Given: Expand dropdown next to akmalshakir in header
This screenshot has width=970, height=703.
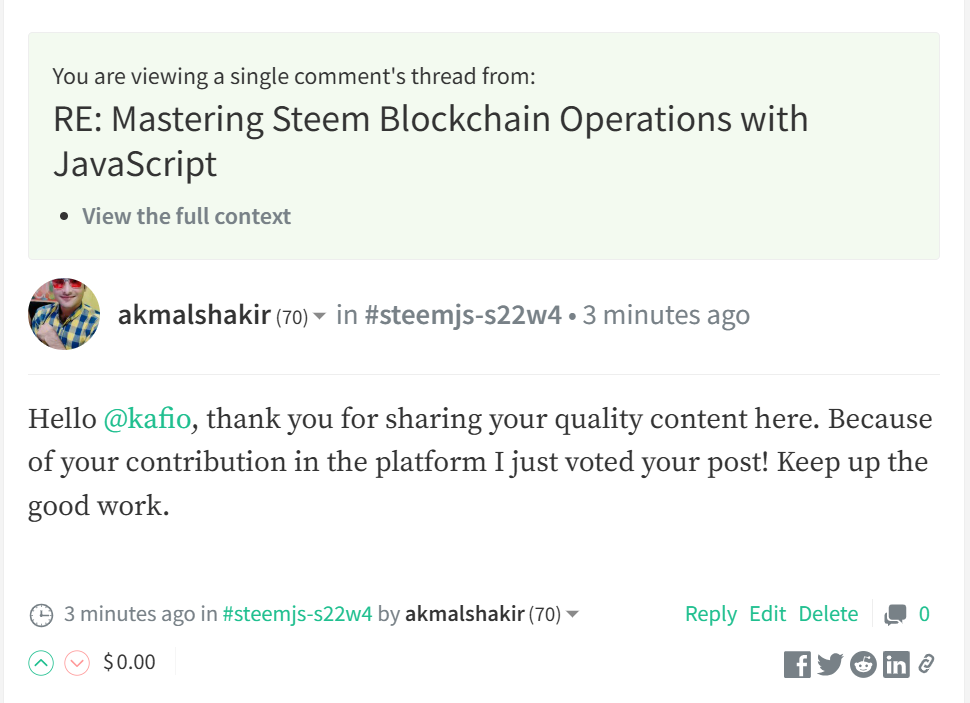Looking at the screenshot, I should tap(319, 316).
